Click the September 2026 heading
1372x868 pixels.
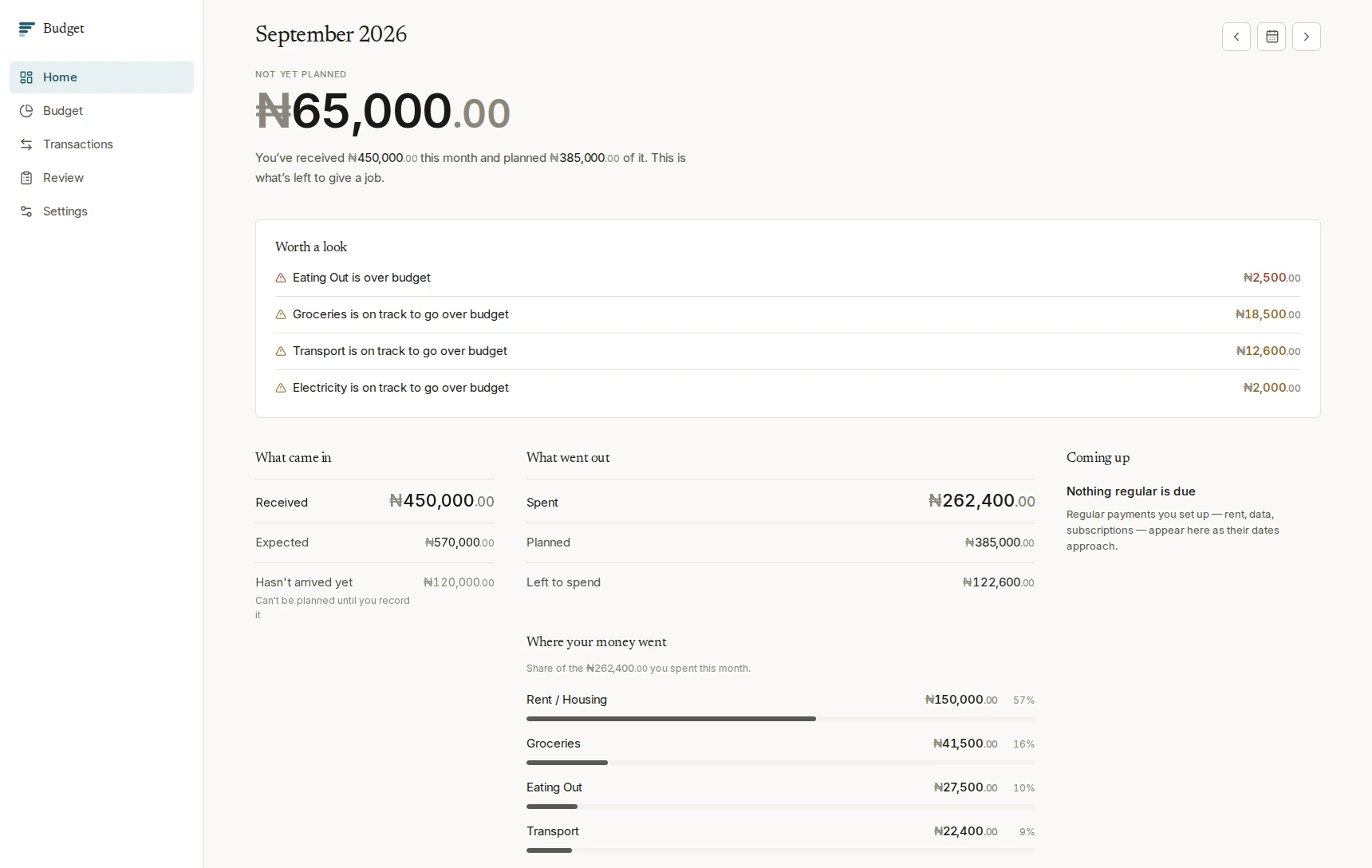pyautogui.click(x=331, y=34)
